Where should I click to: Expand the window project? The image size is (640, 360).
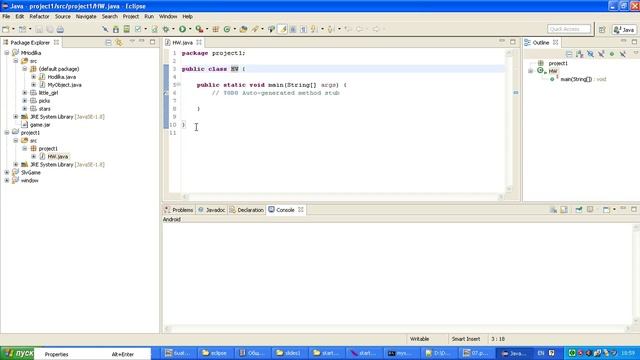pyautogui.click(x=7, y=180)
